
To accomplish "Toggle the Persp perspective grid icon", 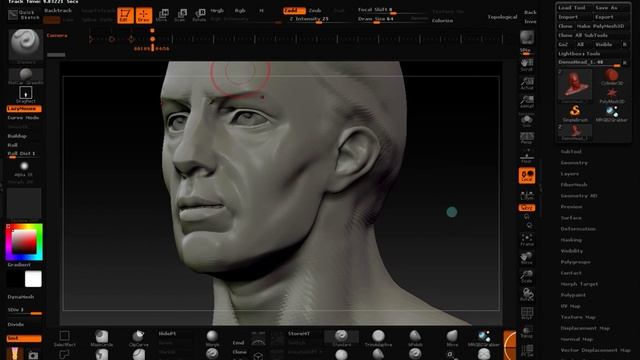I will click(x=527, y=138).
